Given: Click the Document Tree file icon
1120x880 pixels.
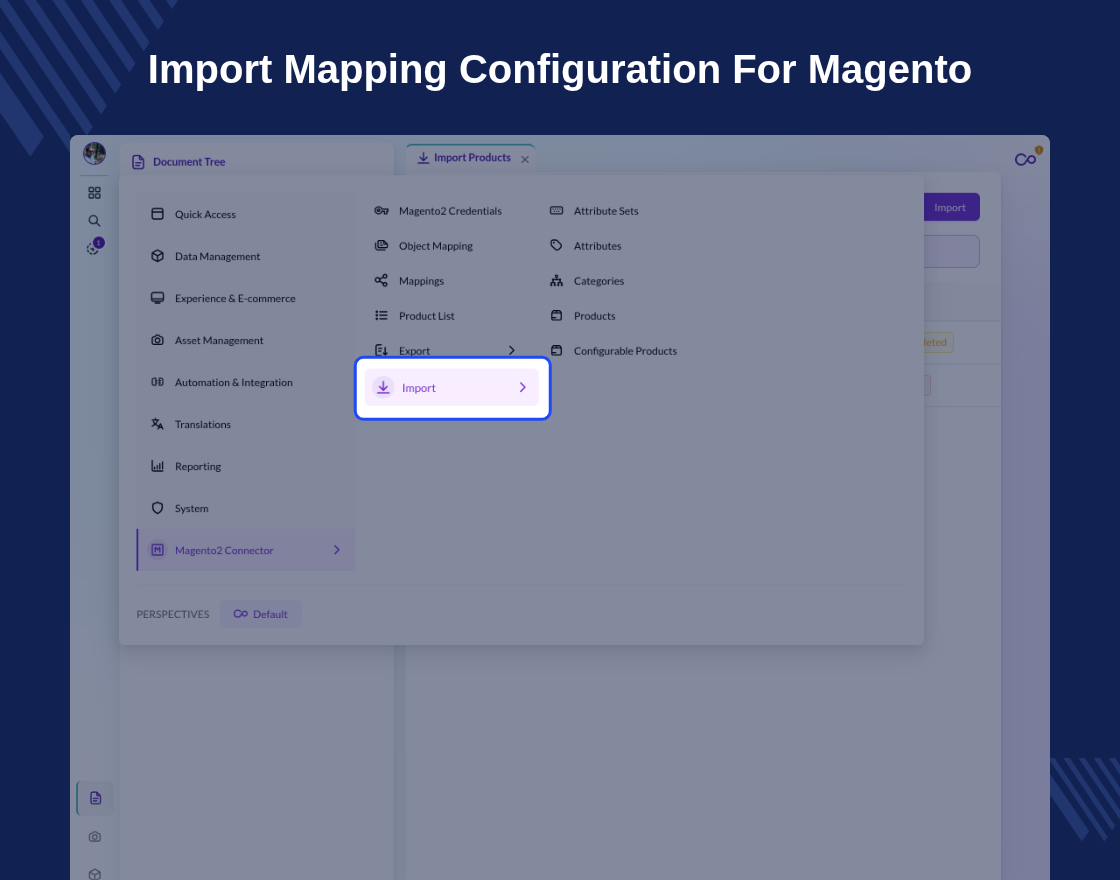Looking at the screenshot, I should click(139, 162).
